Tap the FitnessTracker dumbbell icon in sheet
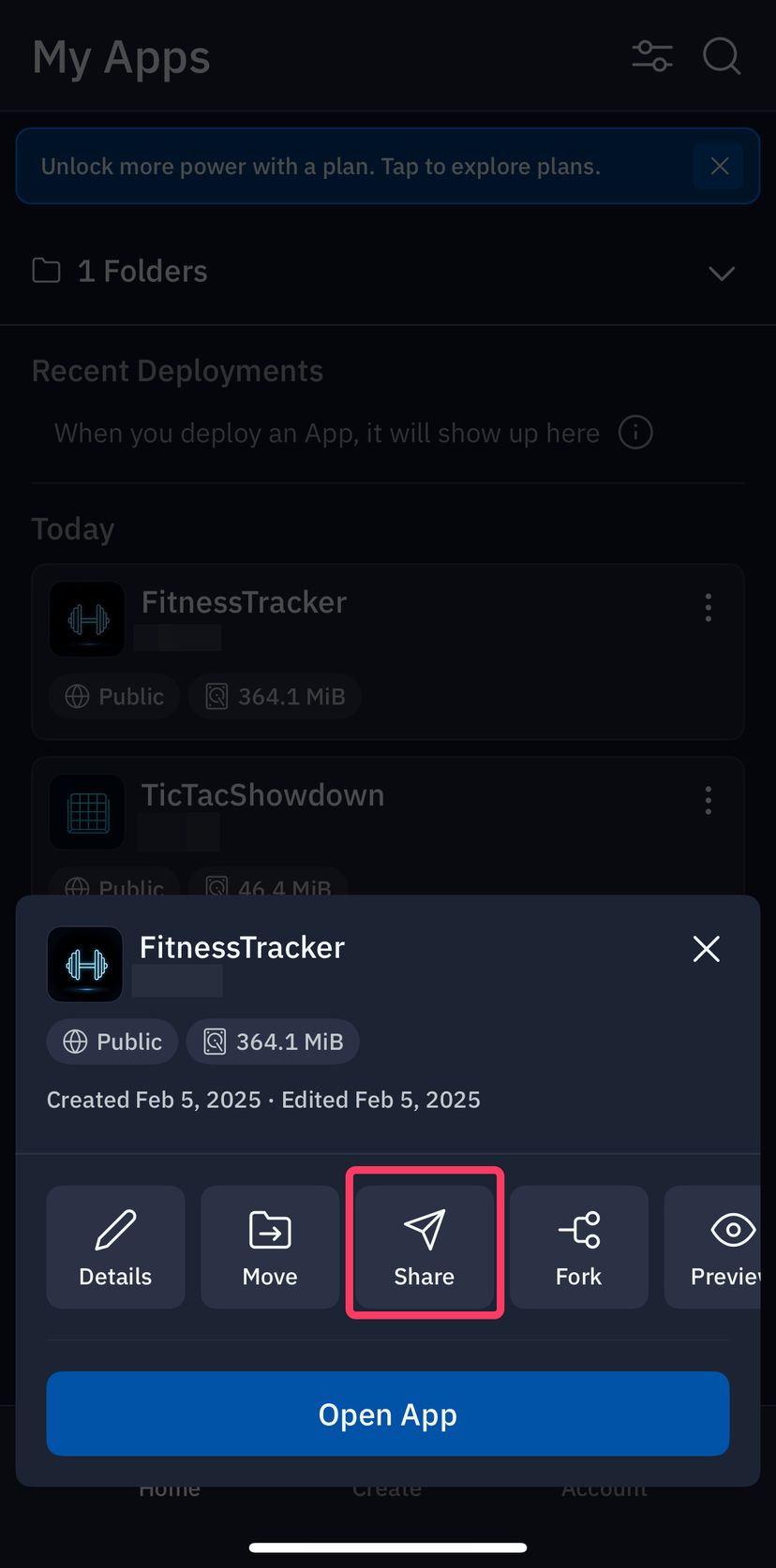 tap(85, 964)
